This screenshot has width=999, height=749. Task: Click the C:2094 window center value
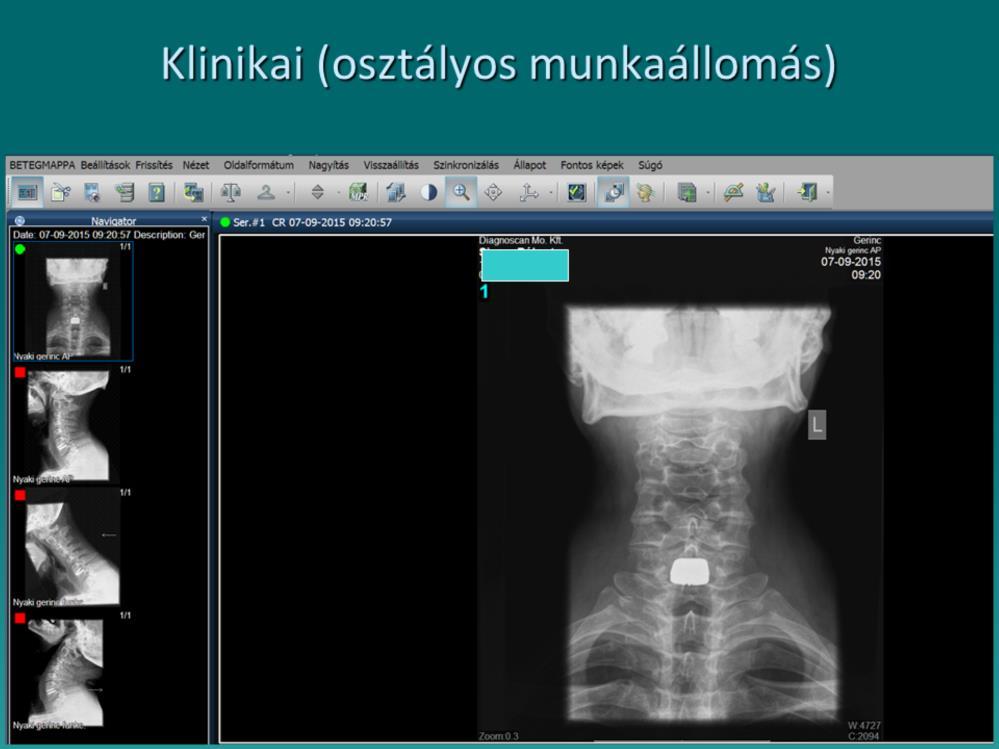[x=864, y=736]
